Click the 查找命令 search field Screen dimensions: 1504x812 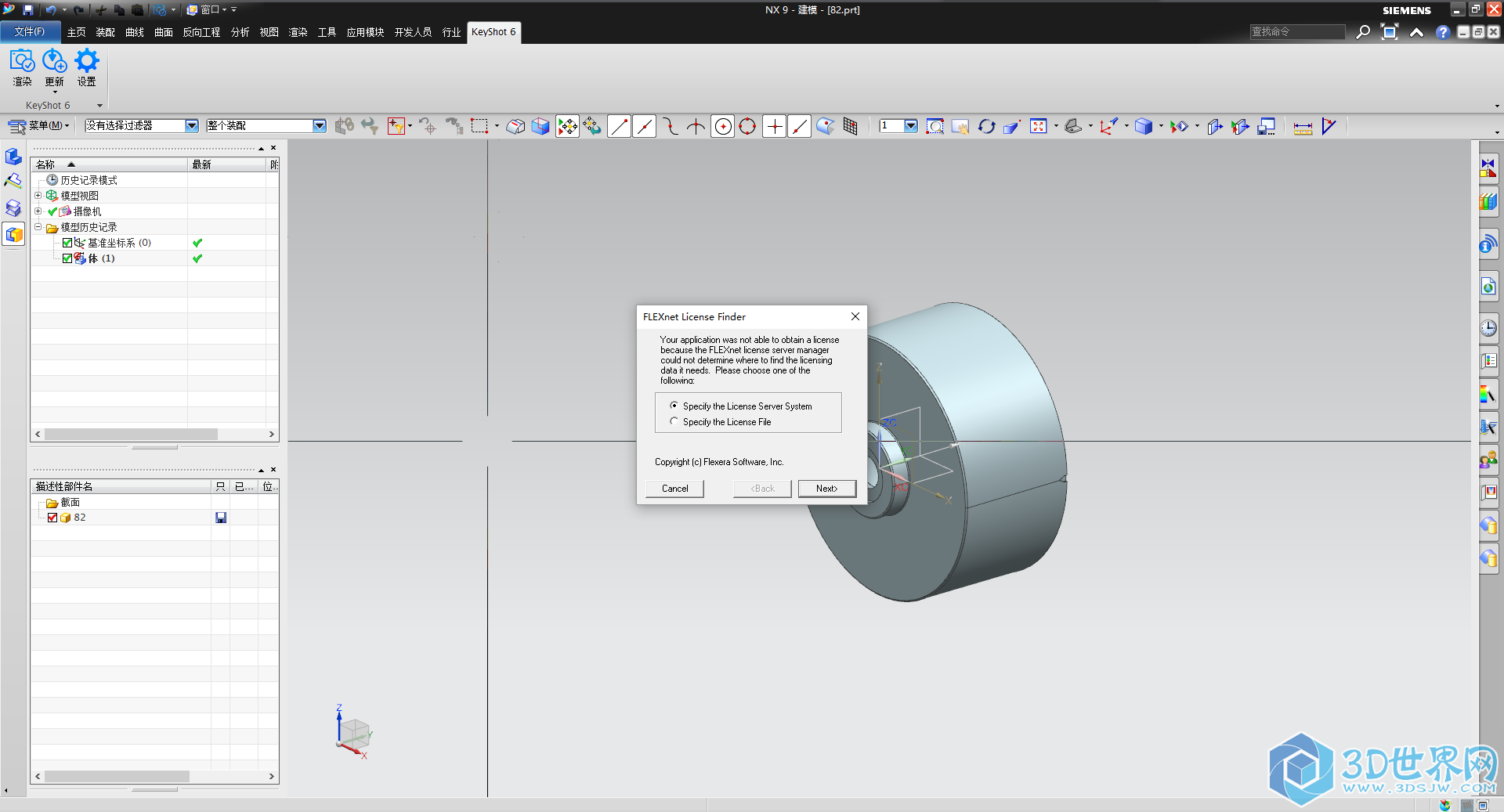coord(1297,31)
